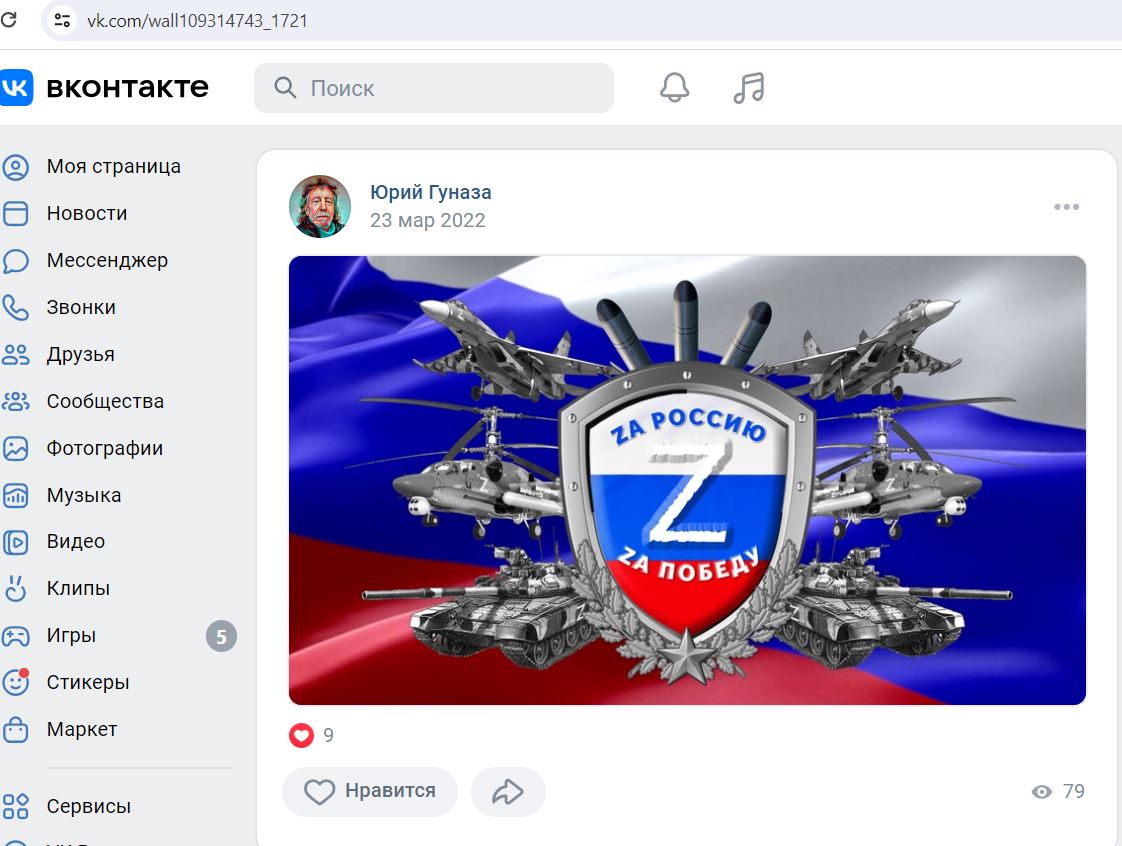This screenshot has width=1122, height=846.
Task: Click the Клипы sidebar icon
Action: click(15, 588)
